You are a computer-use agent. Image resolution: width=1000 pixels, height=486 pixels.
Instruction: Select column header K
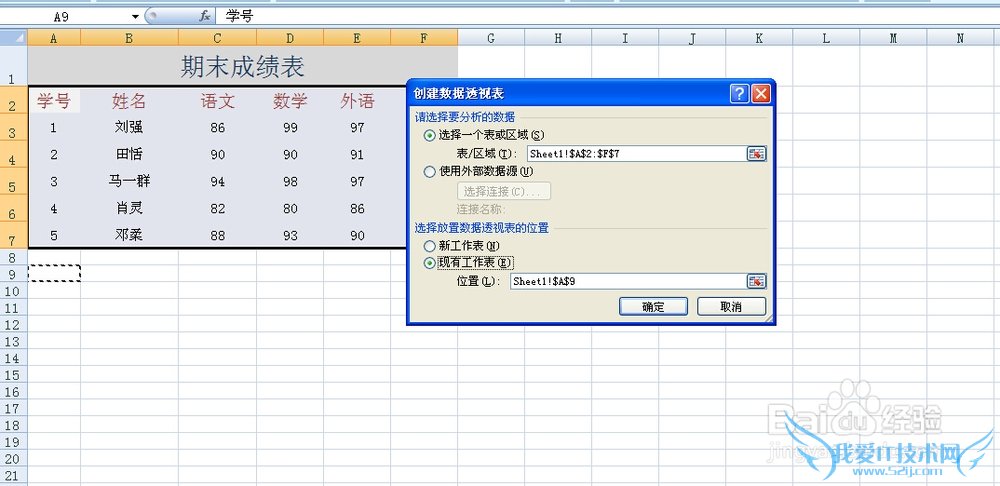point(759,38)
